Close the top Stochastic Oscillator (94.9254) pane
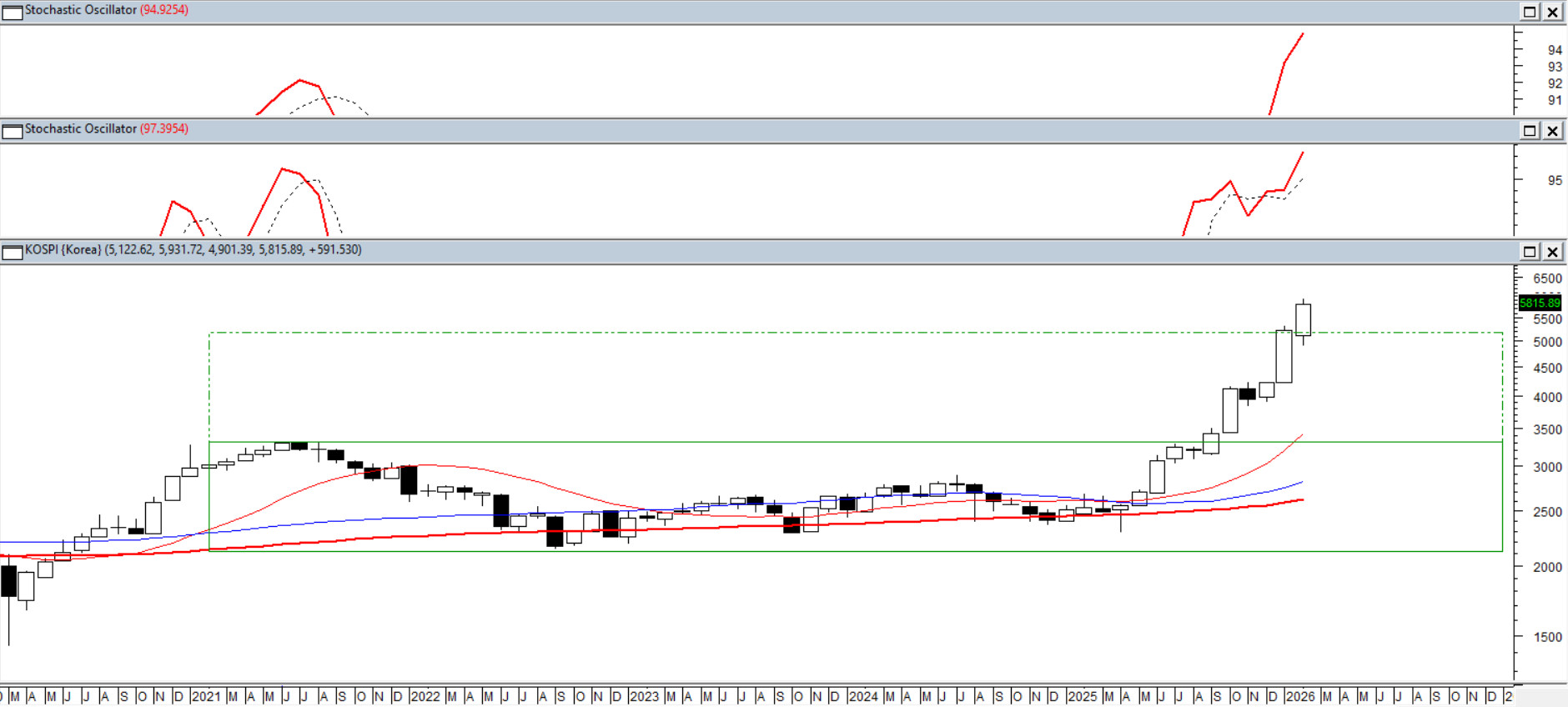 point(1552,12)
